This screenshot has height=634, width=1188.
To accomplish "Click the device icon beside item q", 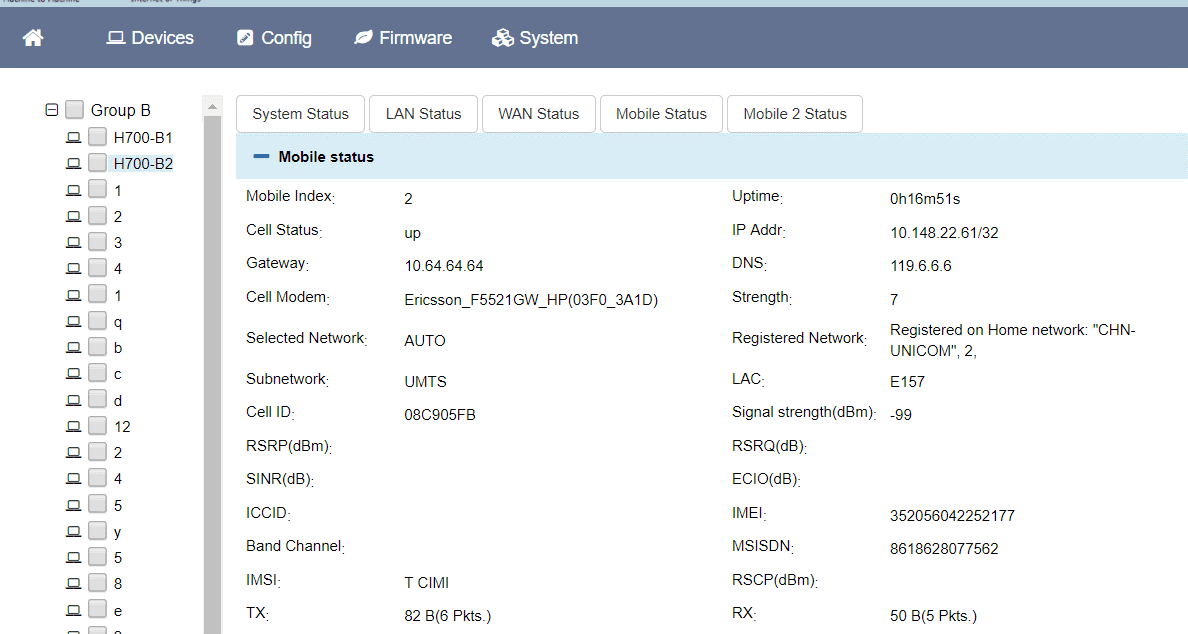I will 73,322.
